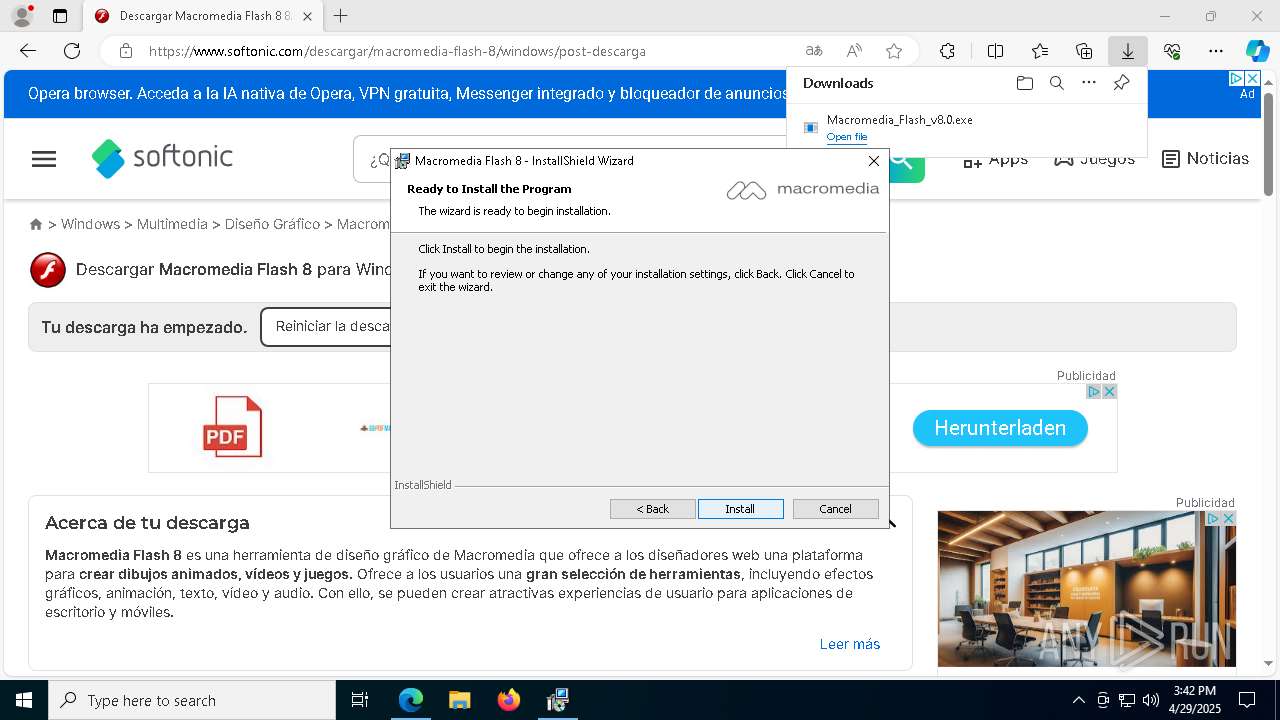
Task: Add page to favorites star icon
Action: pos(894,51)
